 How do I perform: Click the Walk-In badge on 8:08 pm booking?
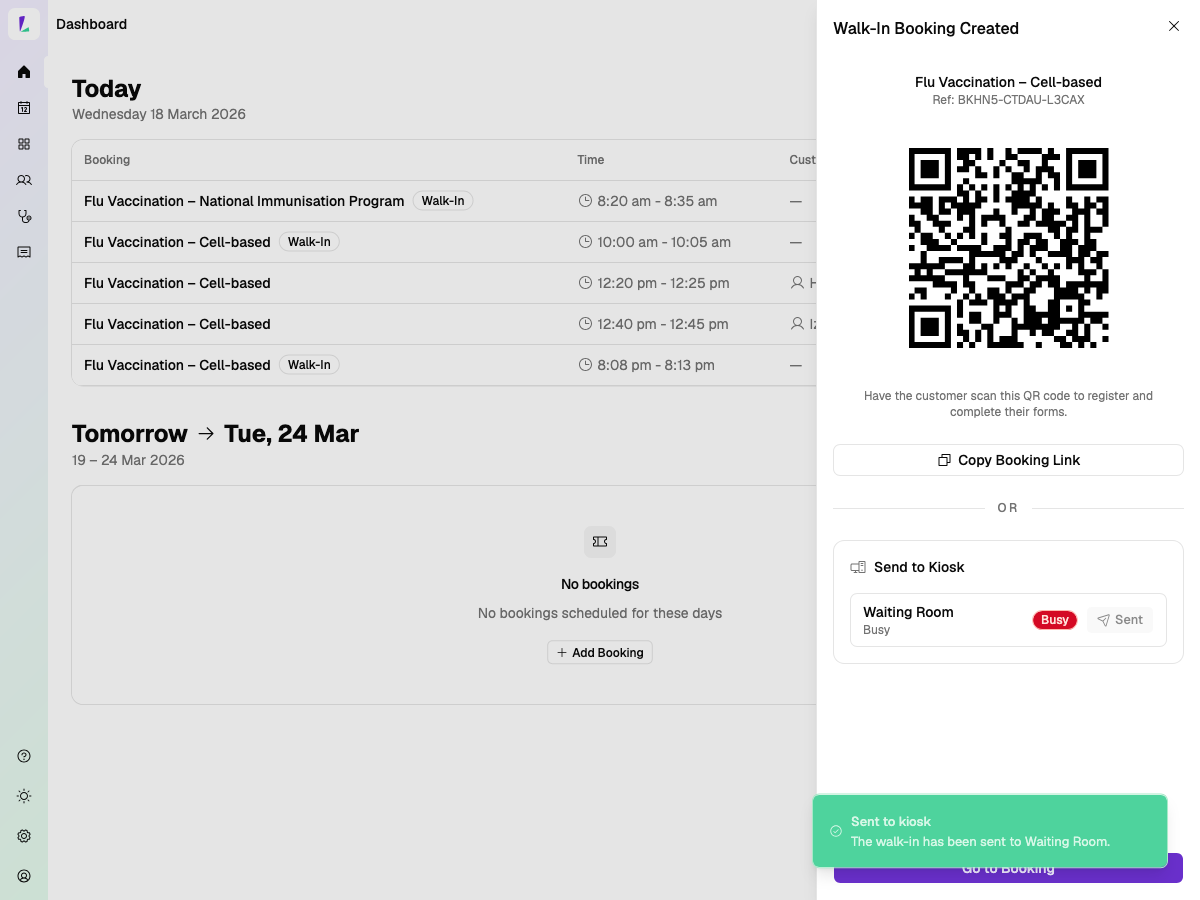(309, 365)
